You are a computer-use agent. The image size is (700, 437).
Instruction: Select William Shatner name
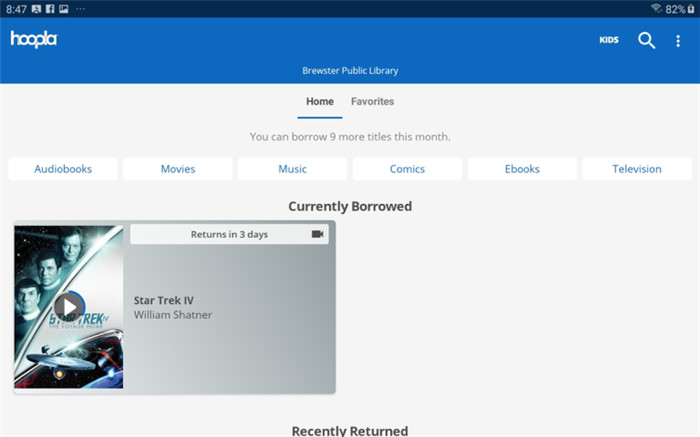coord(173,315)
